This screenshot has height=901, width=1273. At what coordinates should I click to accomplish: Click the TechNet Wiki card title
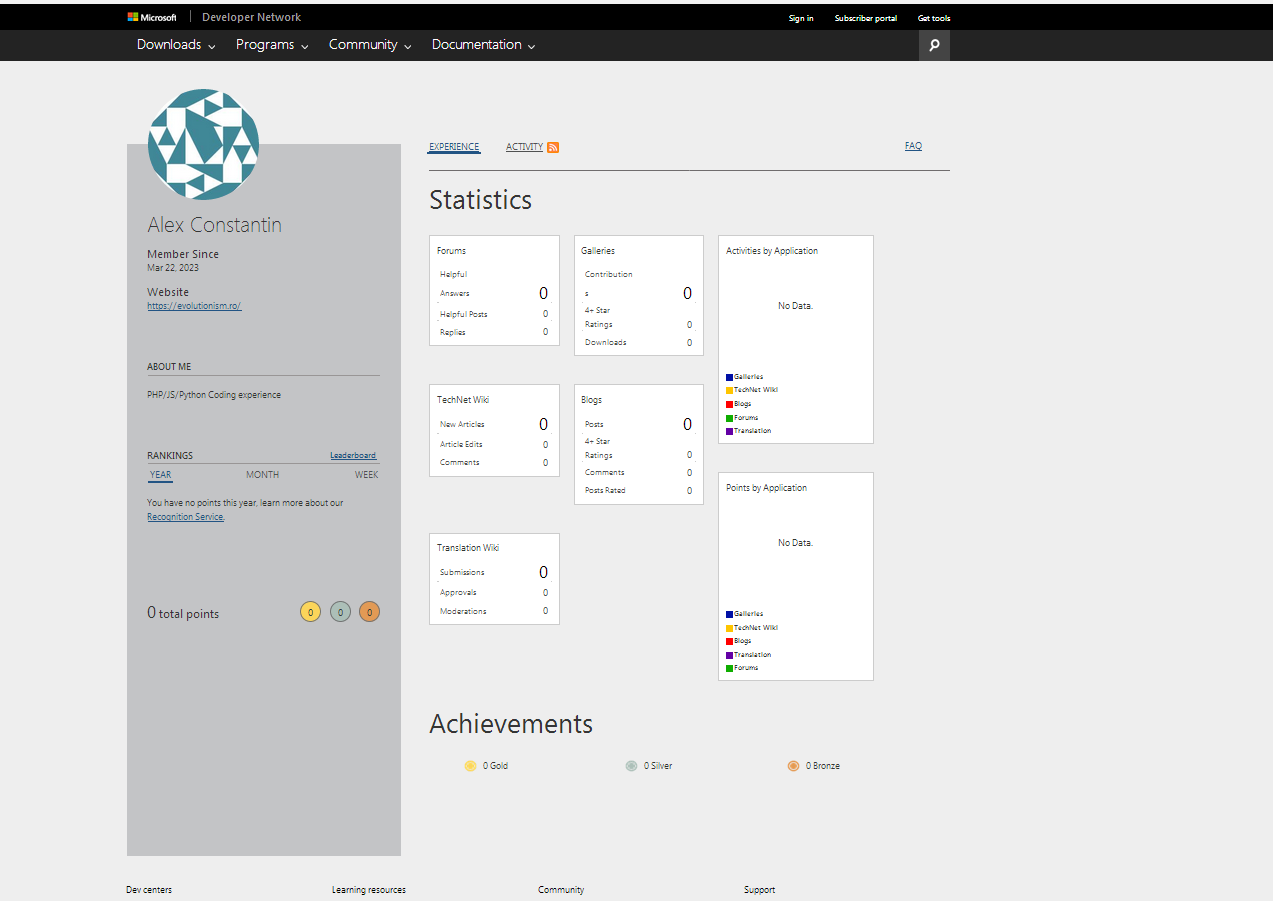[x=463, y=400]
